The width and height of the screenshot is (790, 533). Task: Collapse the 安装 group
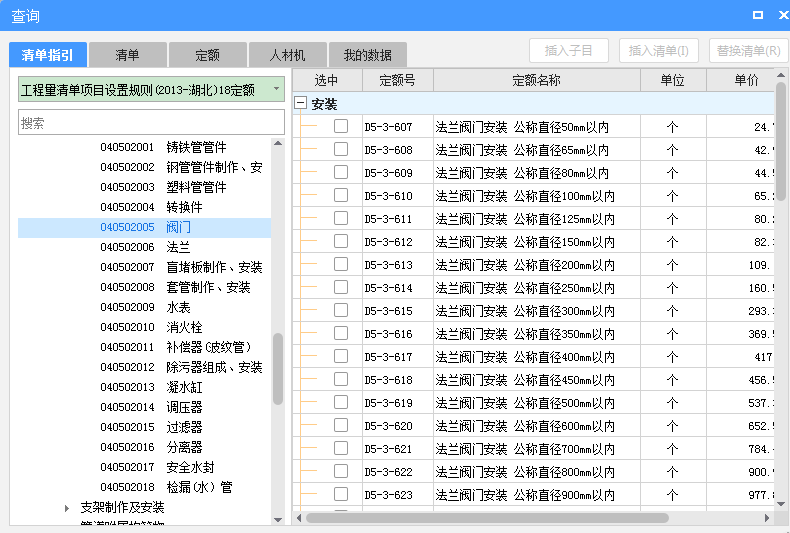click(300, 103)
